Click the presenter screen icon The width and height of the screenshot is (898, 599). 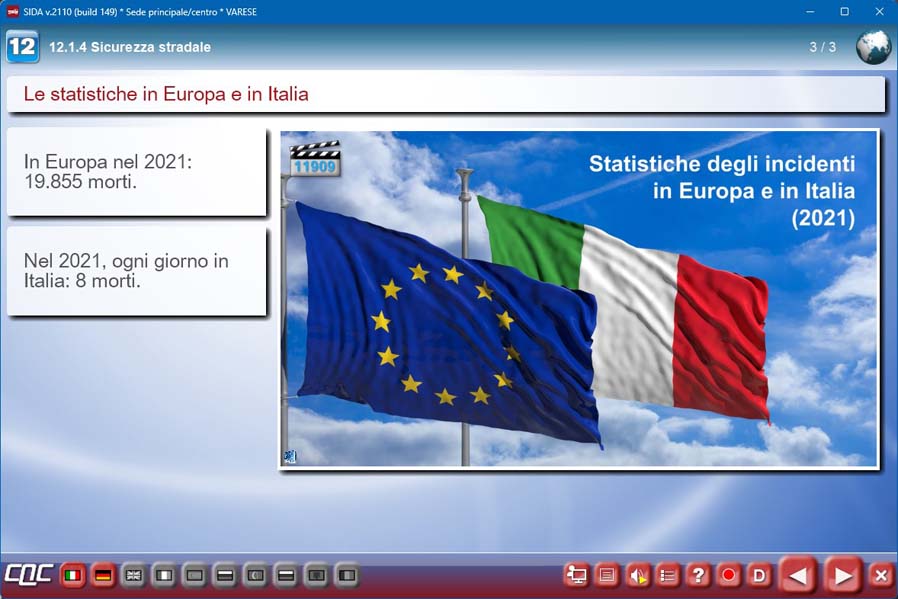pos(576,575)
